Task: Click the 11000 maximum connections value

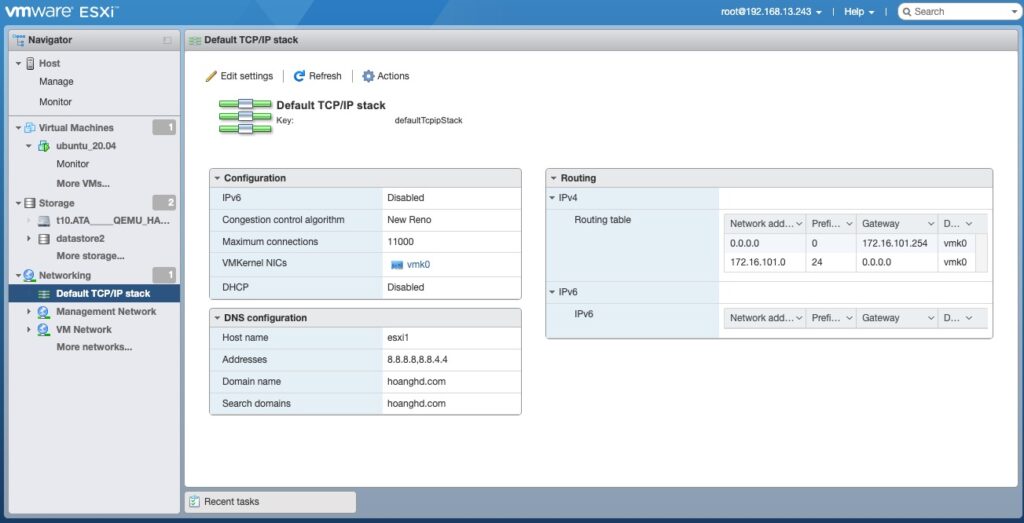Action: [x=400, y=242]
